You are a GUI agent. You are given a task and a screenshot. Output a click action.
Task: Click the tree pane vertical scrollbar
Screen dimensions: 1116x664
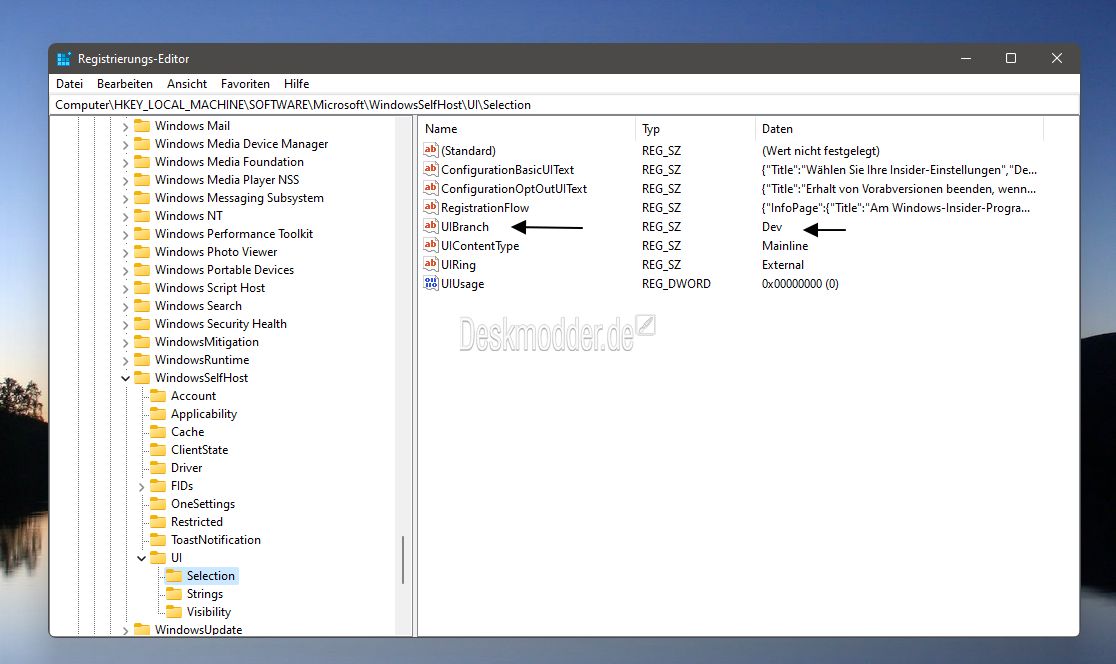pyautogui.click(x=404, y=559)
